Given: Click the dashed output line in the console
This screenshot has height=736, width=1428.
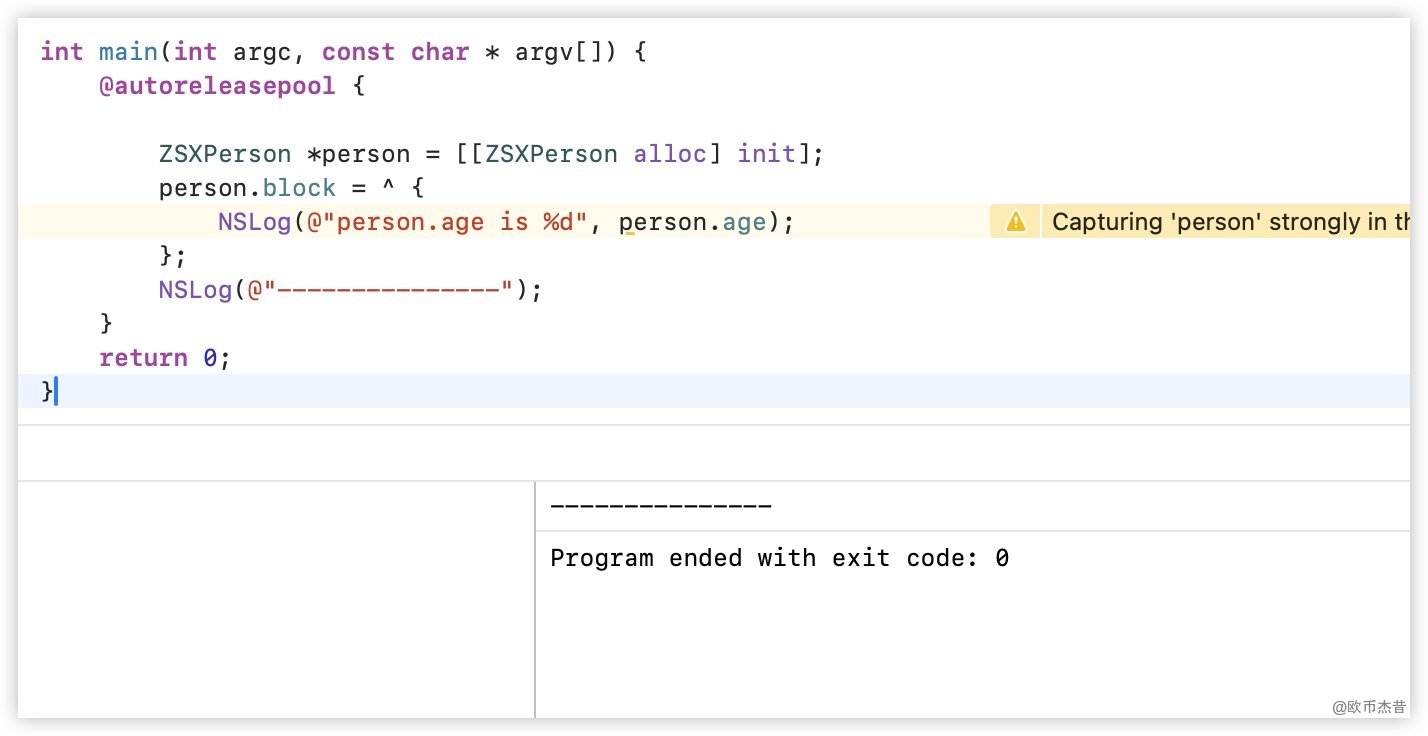Looking at the screenshot, I should tap(660, 507).
